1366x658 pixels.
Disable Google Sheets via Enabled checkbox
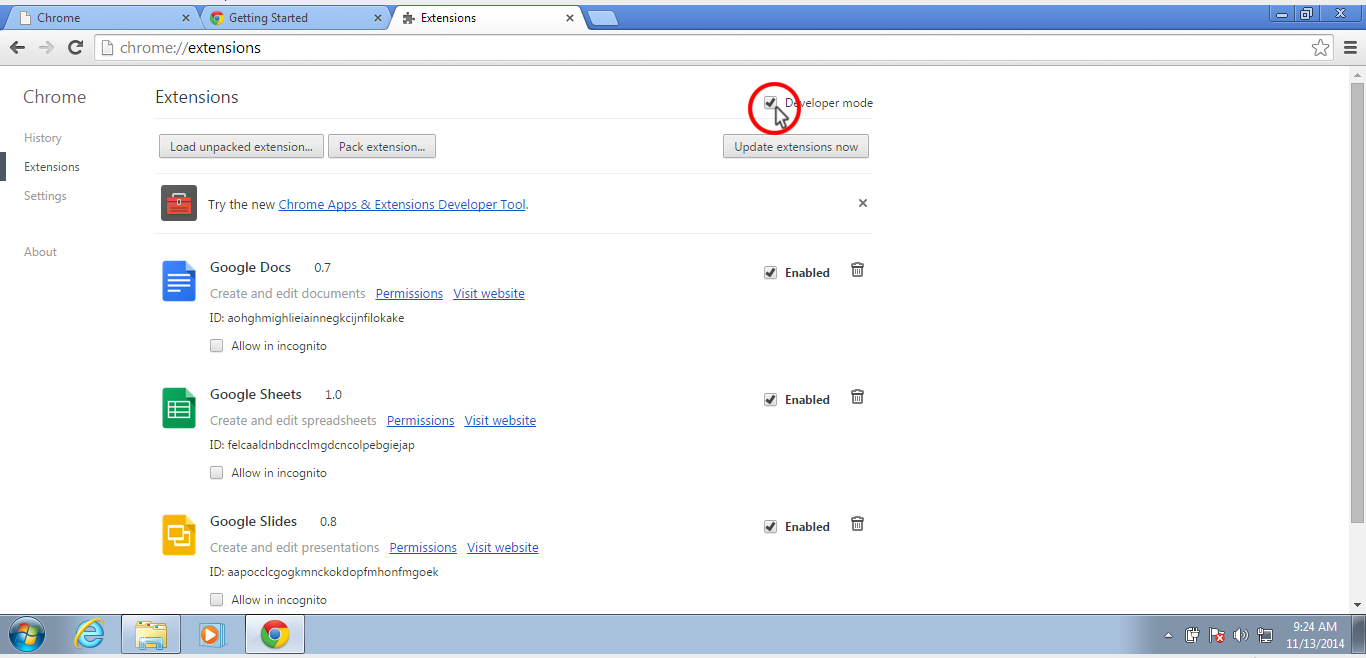(x=770, y=399)
